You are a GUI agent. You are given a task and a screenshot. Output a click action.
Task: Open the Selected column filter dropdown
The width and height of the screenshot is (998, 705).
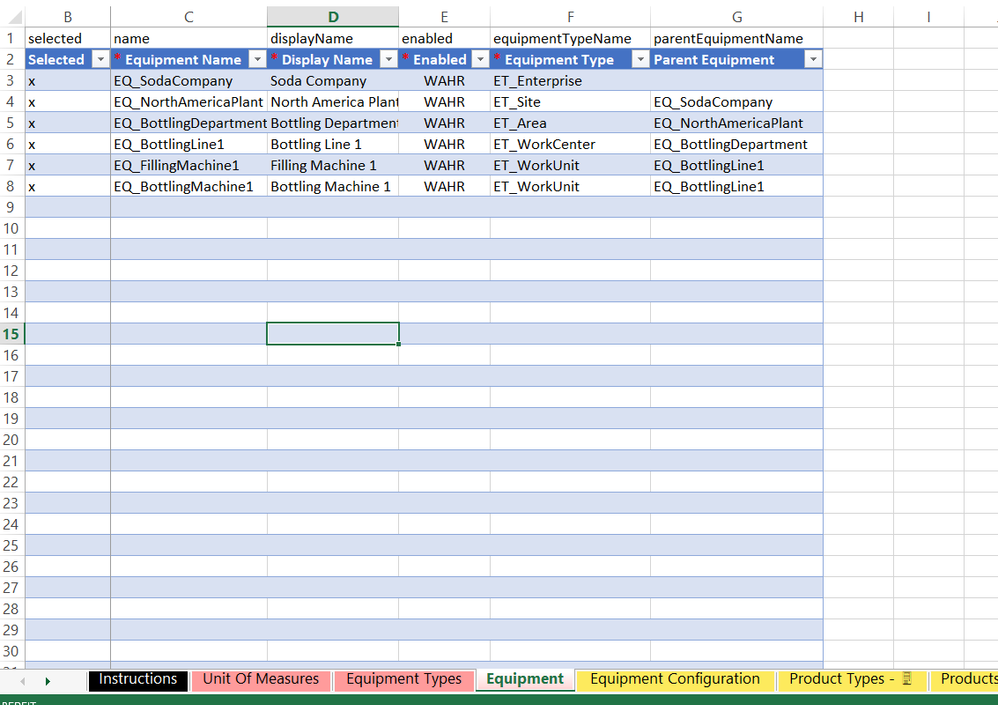point(99,60)
